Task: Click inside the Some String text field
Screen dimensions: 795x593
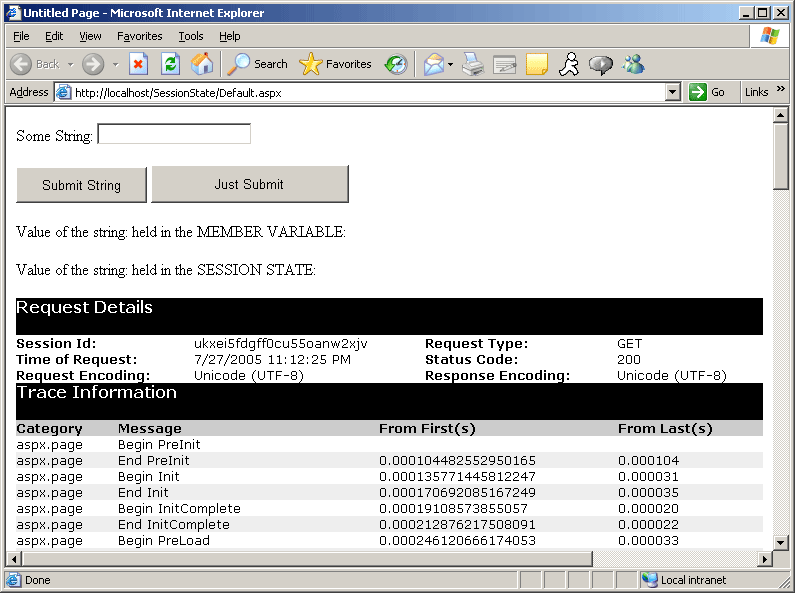Action: click(174, 134)
